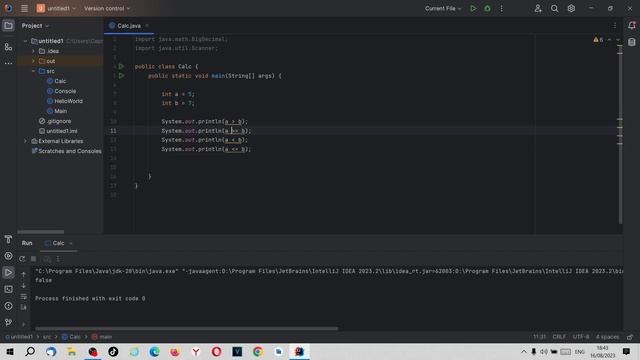Open Search Everywhere magnifier icon
Image resolution: width=640 pixels, height=360 pixels.
pos(554,8)
